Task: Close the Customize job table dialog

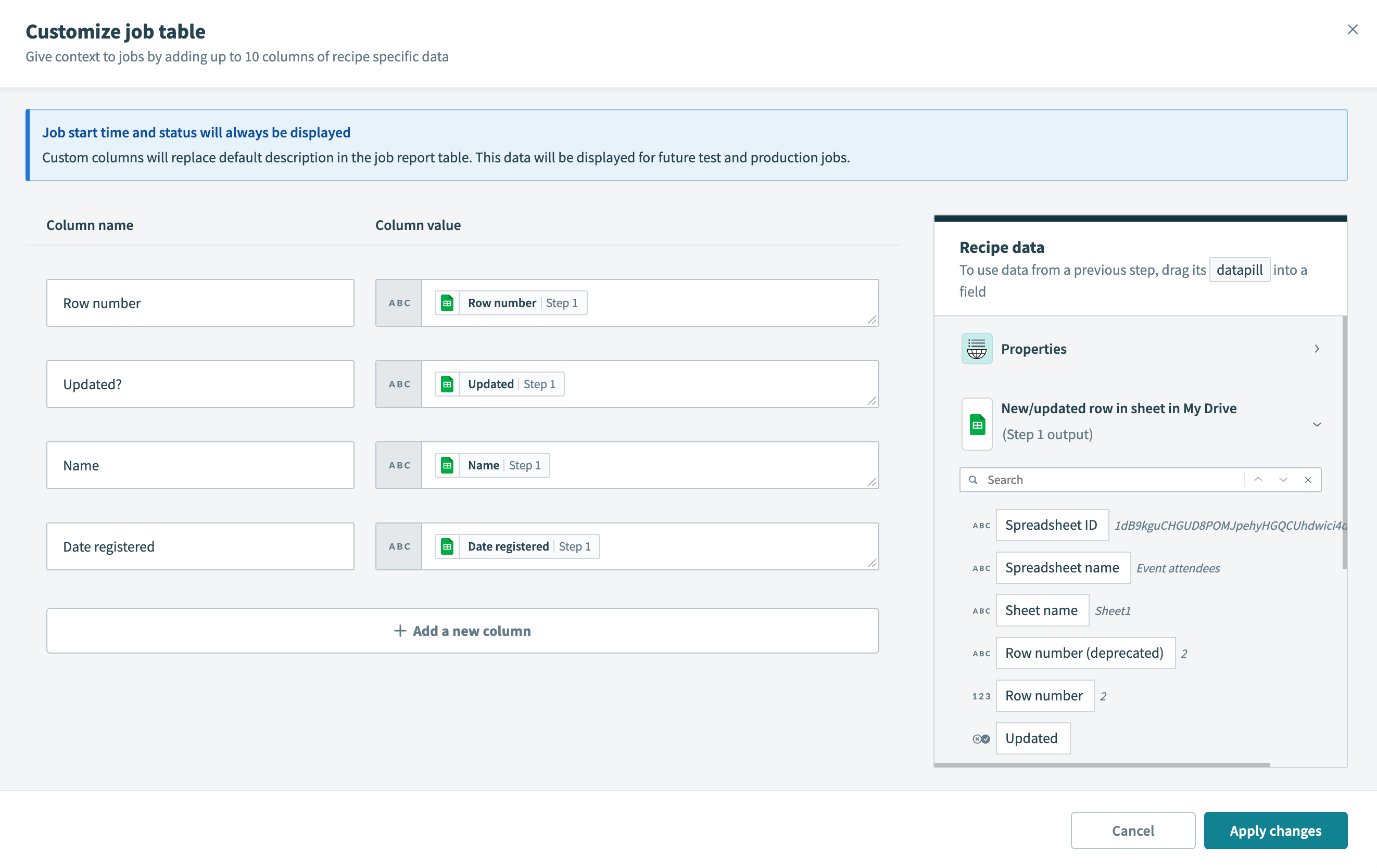Action: click(1353, 29)
